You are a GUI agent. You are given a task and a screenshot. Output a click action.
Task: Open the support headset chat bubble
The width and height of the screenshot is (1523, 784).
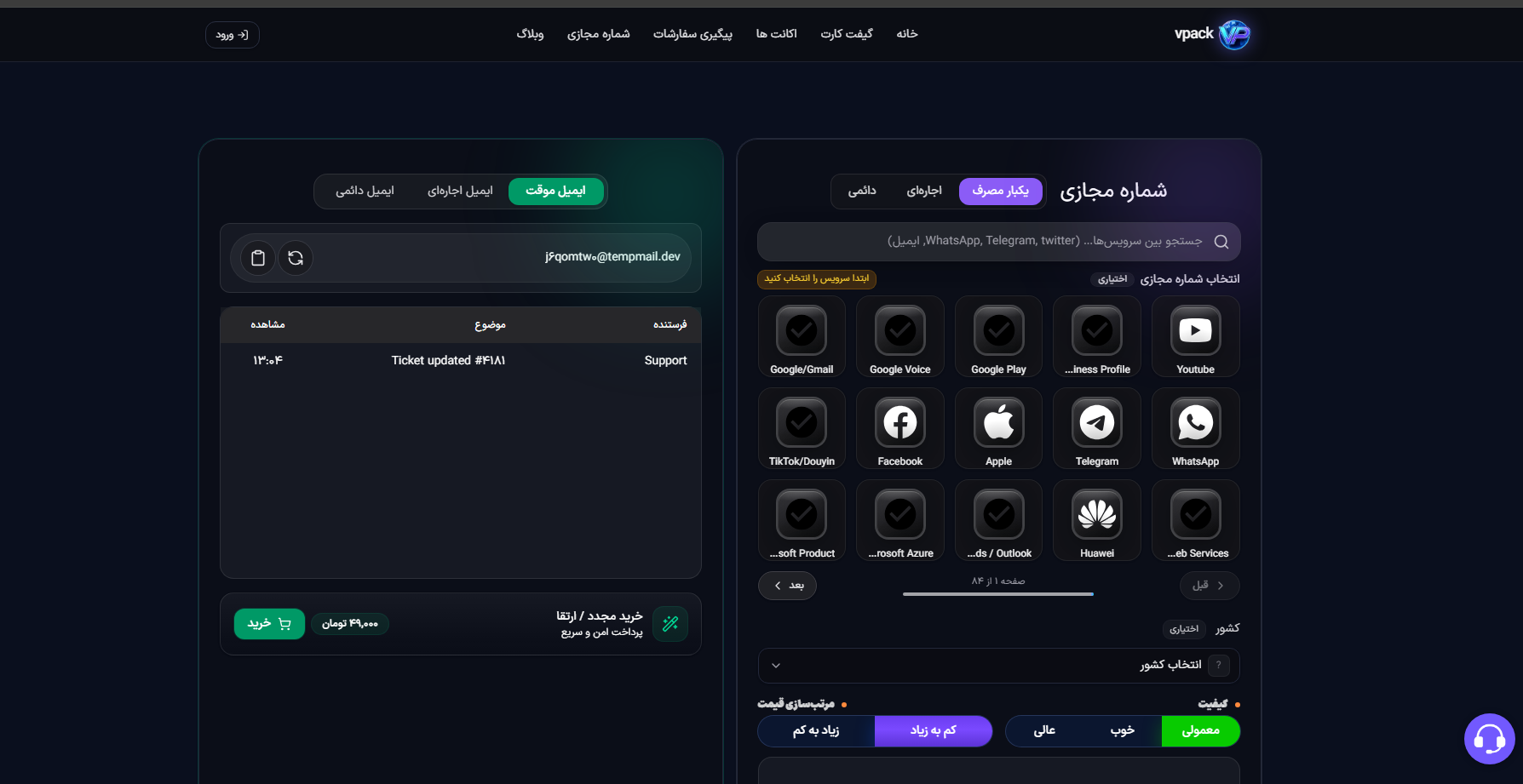coord(1489,739)
